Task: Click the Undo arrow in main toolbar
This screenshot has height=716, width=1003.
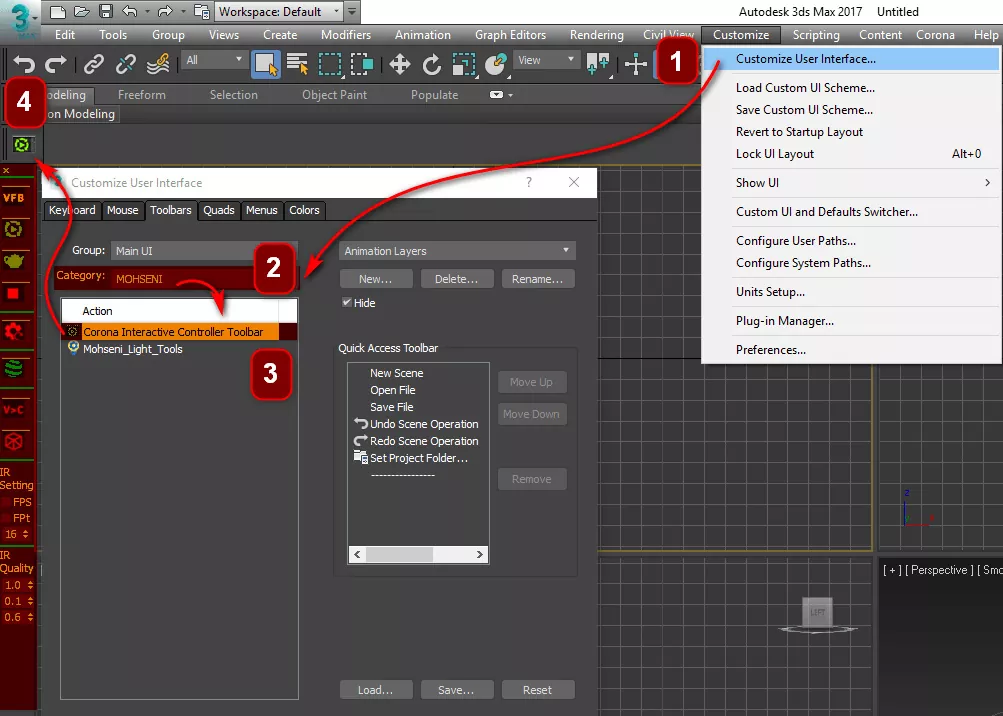Action: [24, 64]
